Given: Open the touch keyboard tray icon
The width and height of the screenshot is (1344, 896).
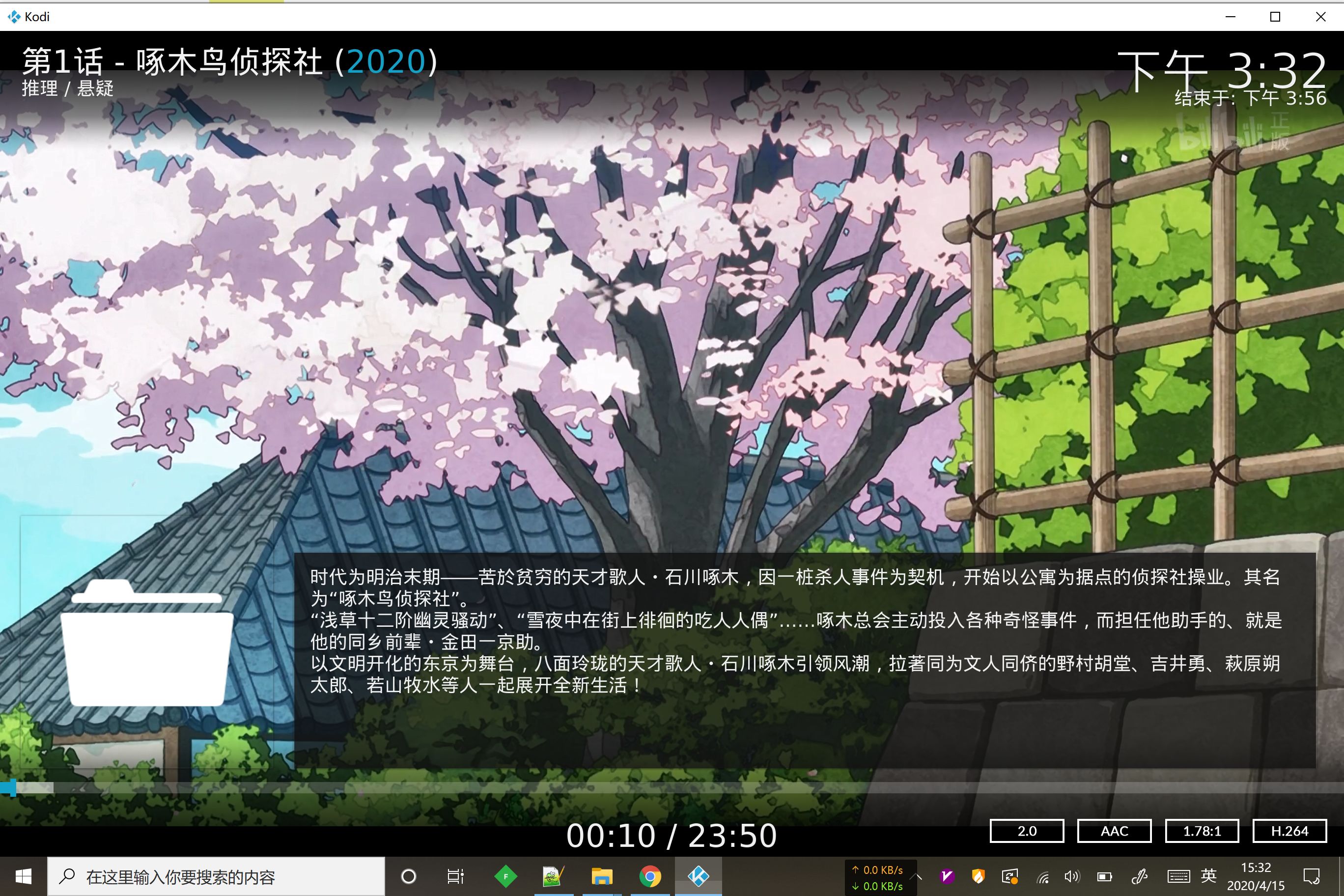Looking at the screenshot, I should pos(1178,876).
